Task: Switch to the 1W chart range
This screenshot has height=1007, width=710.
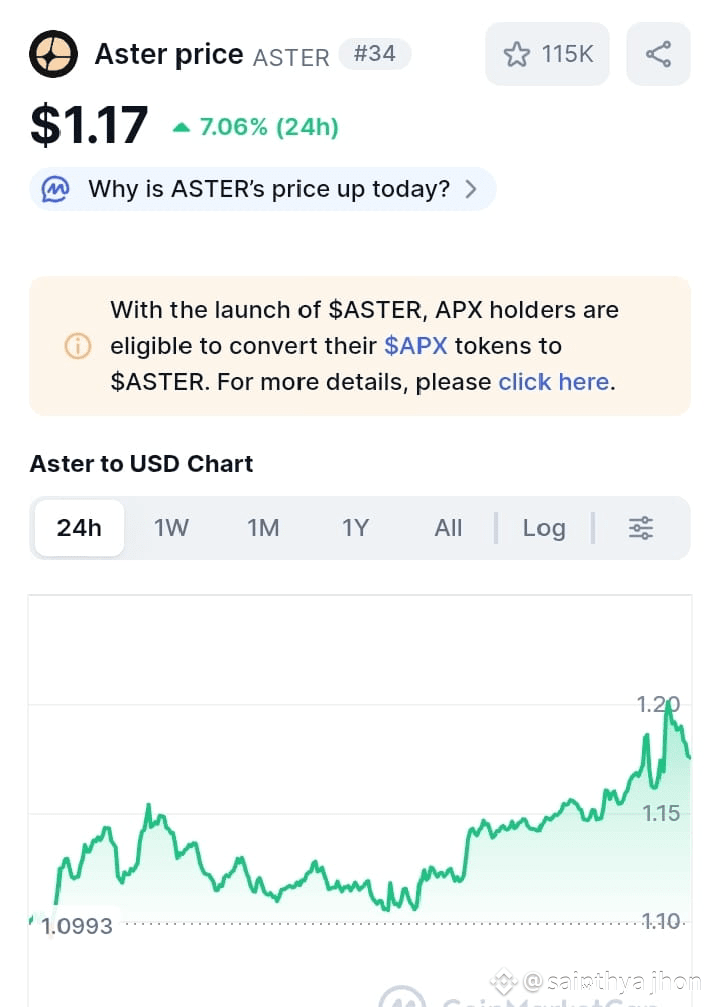Action: click(171, 528)
